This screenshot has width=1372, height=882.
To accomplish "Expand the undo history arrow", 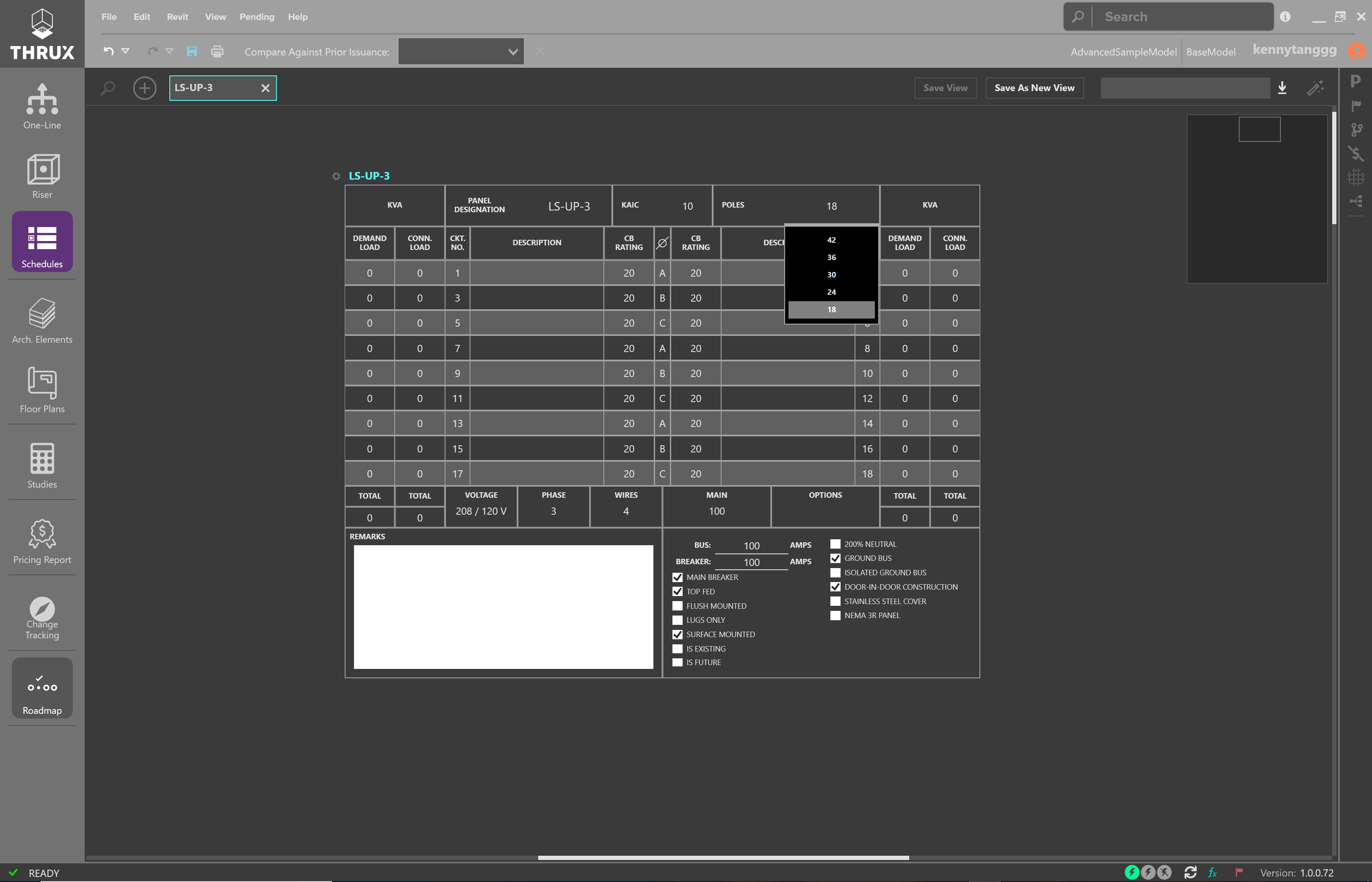I will pyautogui.click(x=125, y=51).
